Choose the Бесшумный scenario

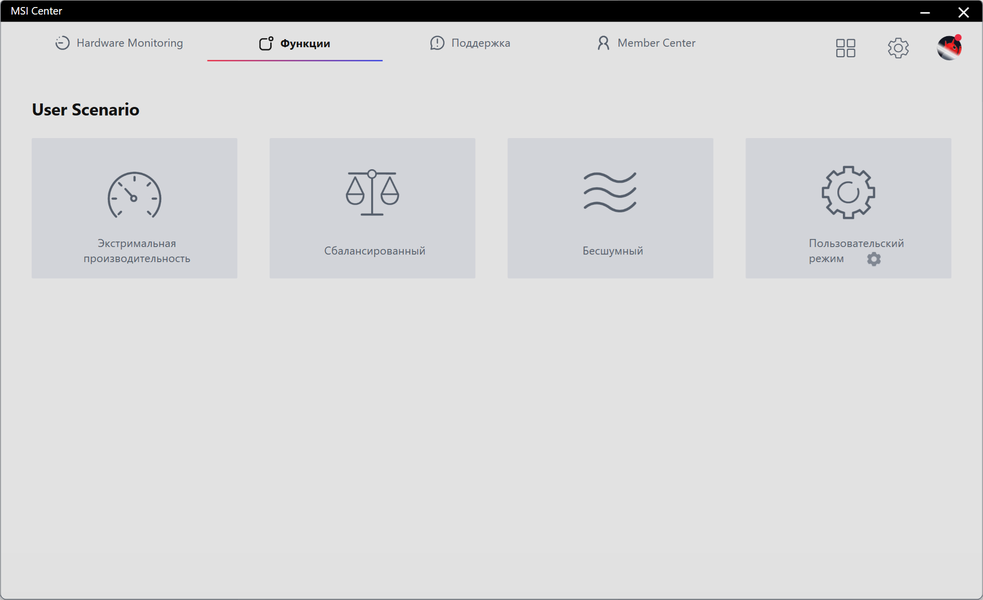pos(610,208)
